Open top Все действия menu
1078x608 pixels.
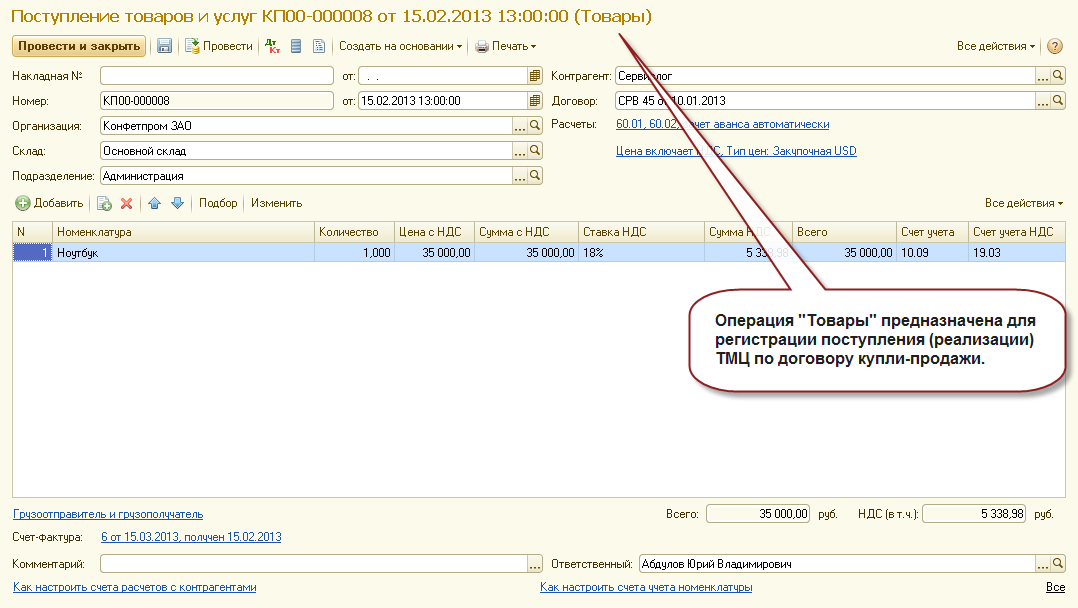pos(996,46)
